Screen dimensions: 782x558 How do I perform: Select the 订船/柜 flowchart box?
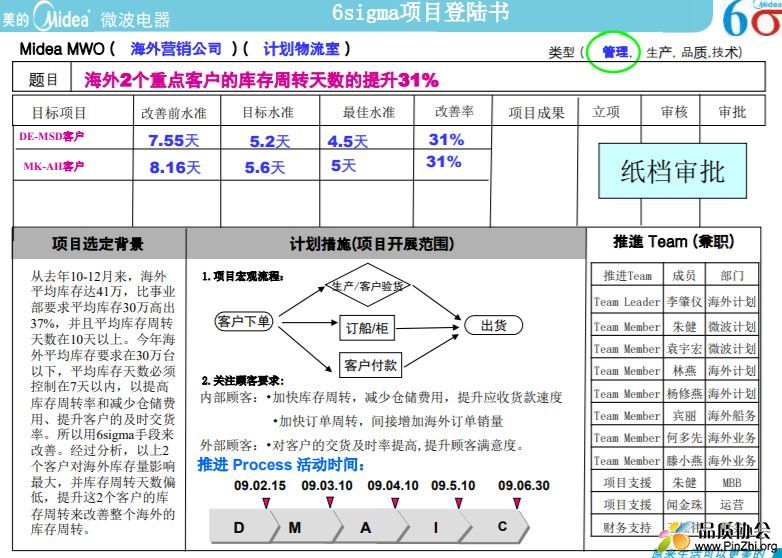click(367, 328)
